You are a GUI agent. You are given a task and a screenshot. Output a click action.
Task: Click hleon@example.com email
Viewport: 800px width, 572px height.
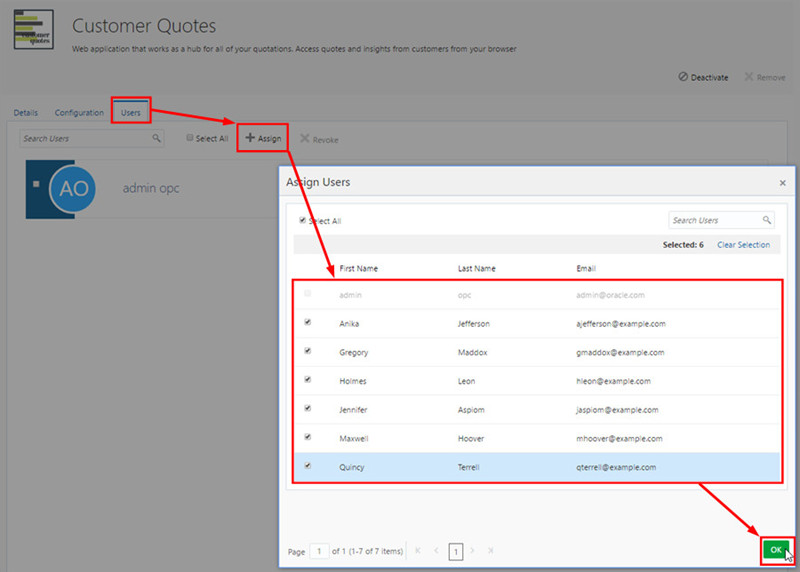click(x=613, y=381)
